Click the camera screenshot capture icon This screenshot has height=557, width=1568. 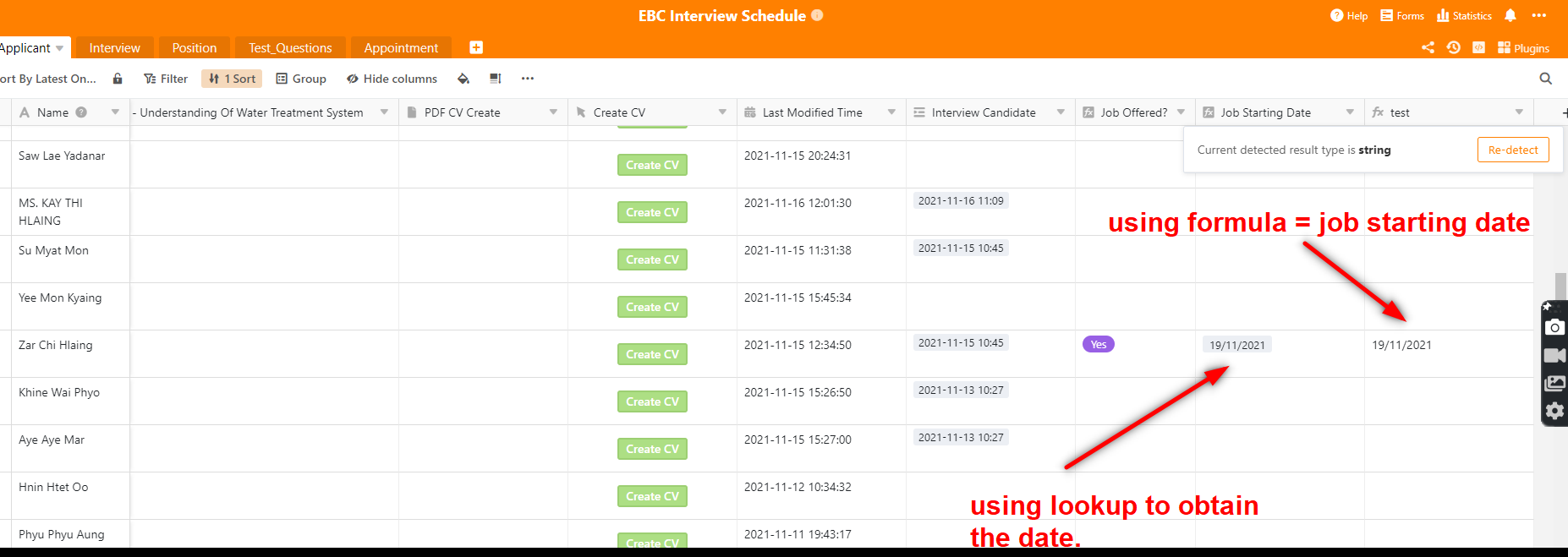pyautogui.click(x=1554, y=328)
